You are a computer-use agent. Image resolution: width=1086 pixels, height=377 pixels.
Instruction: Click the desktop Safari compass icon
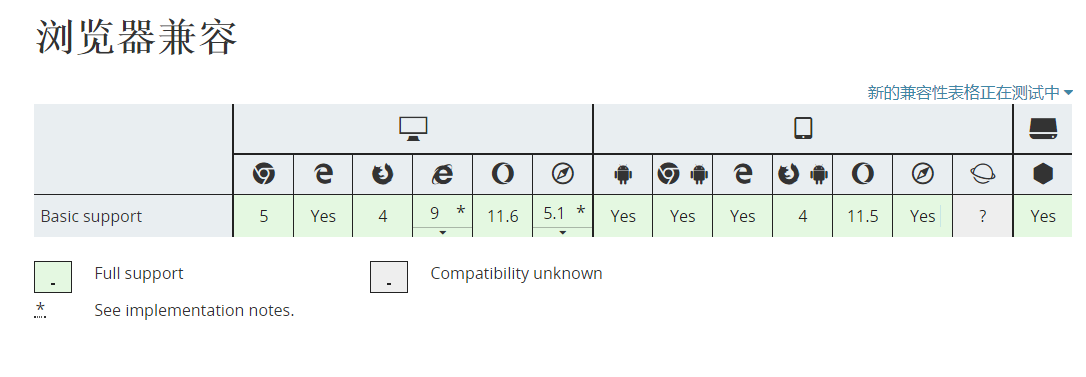coord(562,174)
